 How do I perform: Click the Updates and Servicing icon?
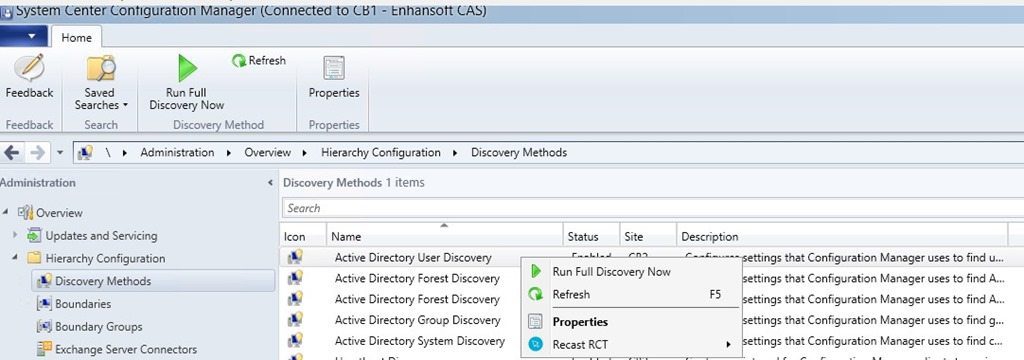(x=34, y=235)
